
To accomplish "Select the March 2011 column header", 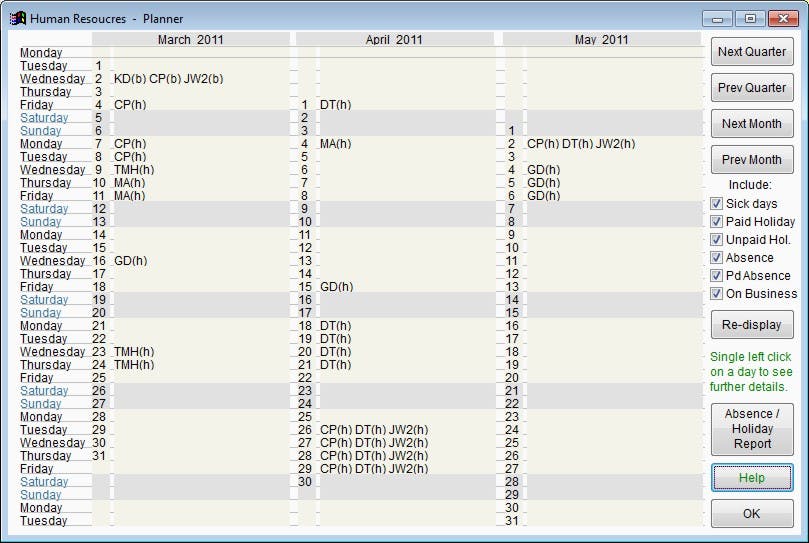I will coord(191,39).
